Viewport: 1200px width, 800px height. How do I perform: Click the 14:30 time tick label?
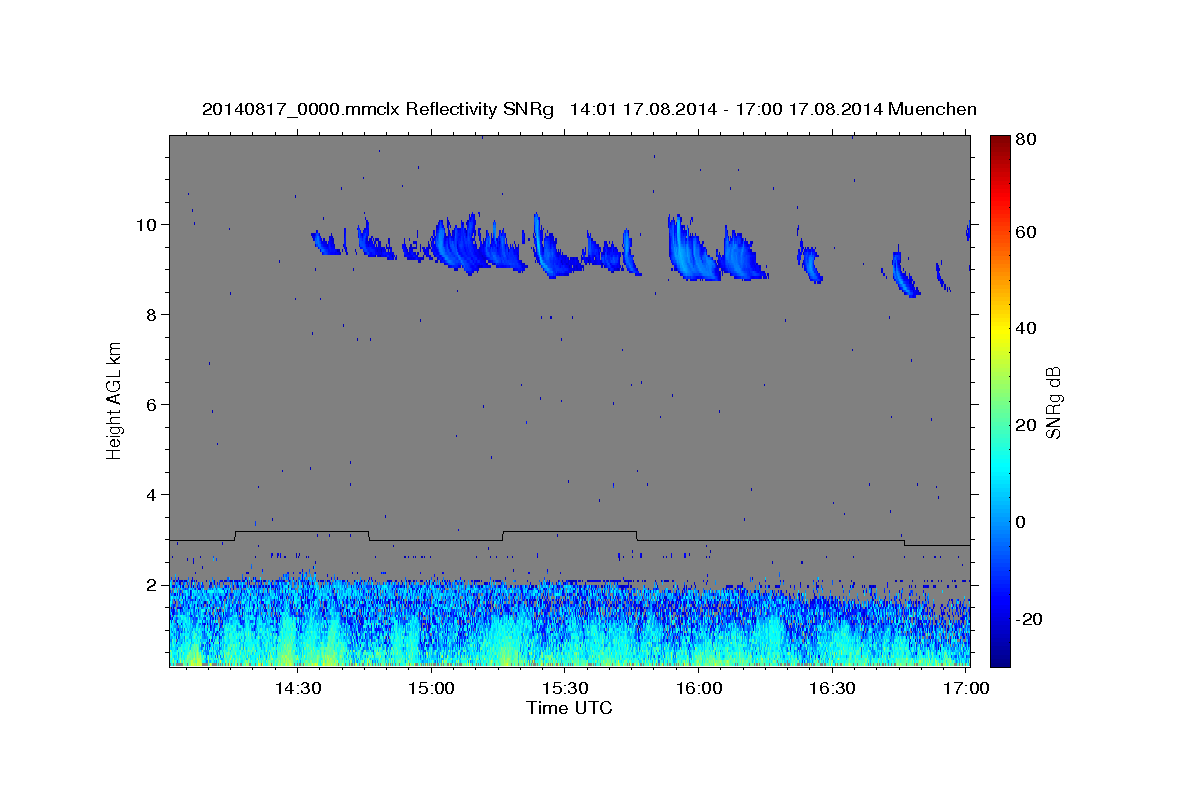click(297, 688)
